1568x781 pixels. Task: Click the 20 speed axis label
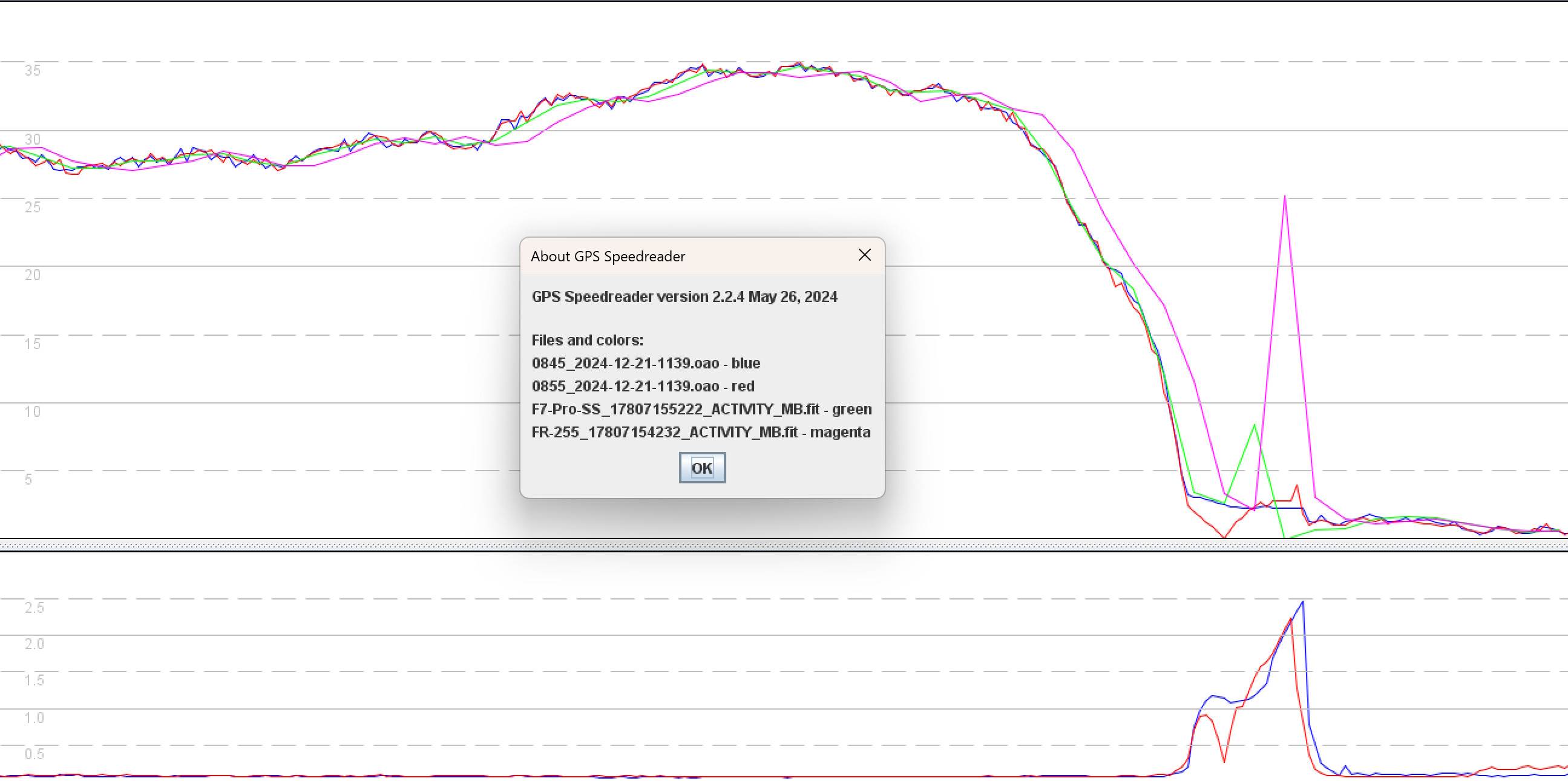(x=32, y=275)
